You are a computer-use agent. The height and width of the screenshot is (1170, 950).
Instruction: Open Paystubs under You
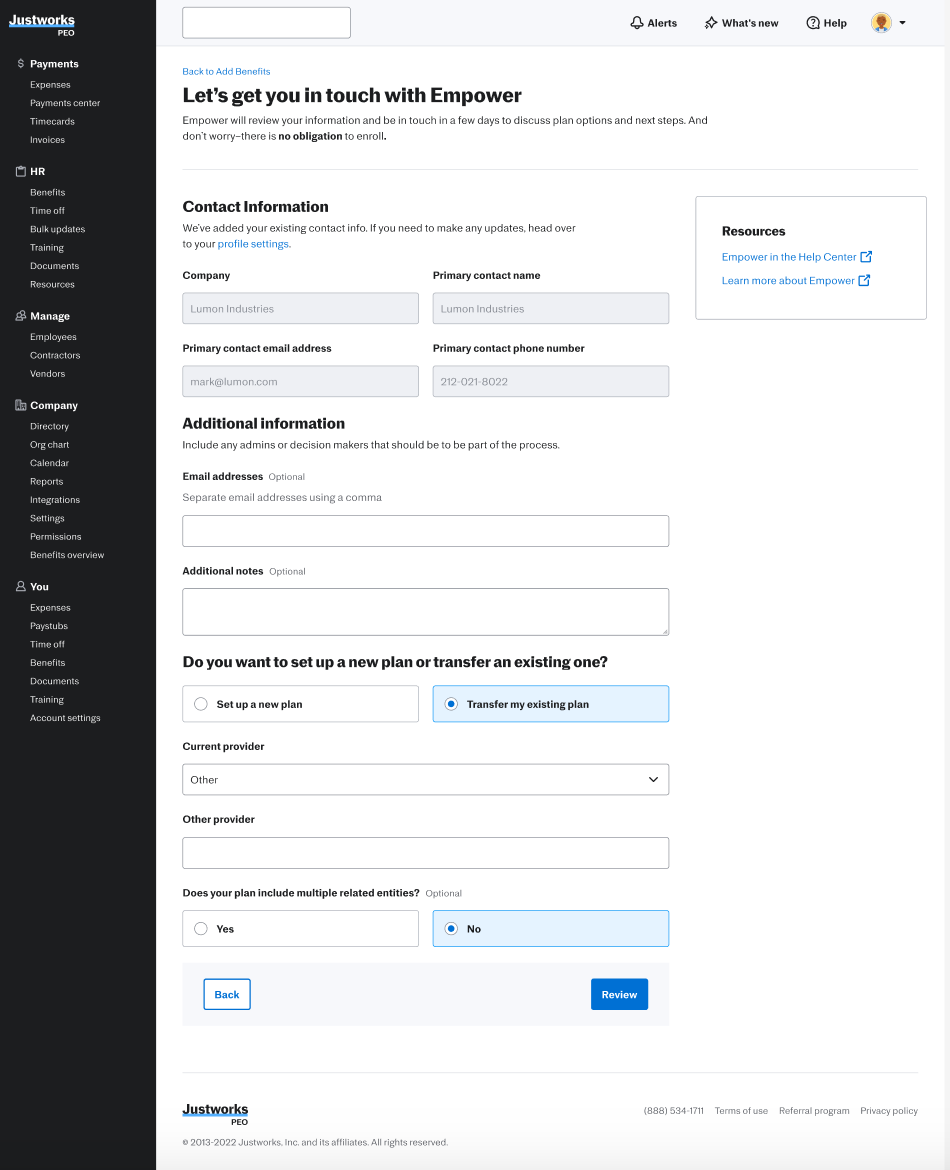[x=49, y=626]
